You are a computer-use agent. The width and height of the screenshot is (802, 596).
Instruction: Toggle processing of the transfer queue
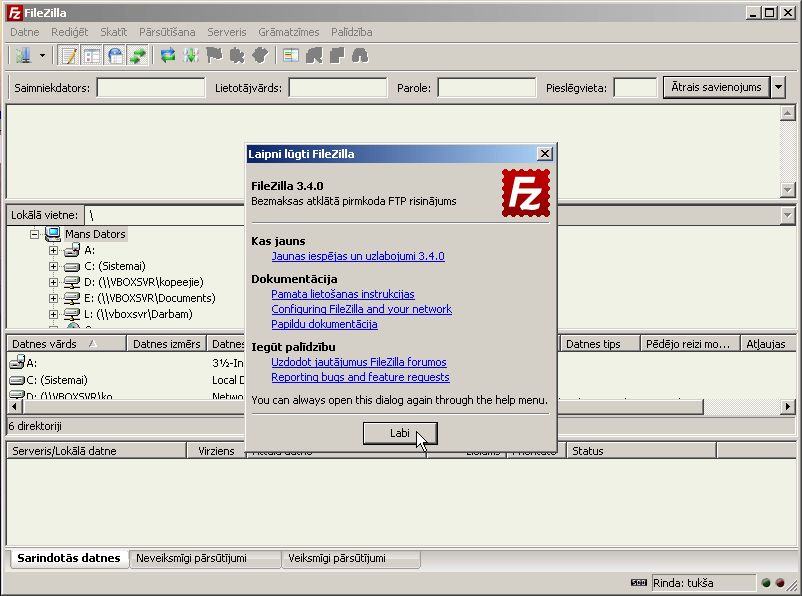[191, 55]
